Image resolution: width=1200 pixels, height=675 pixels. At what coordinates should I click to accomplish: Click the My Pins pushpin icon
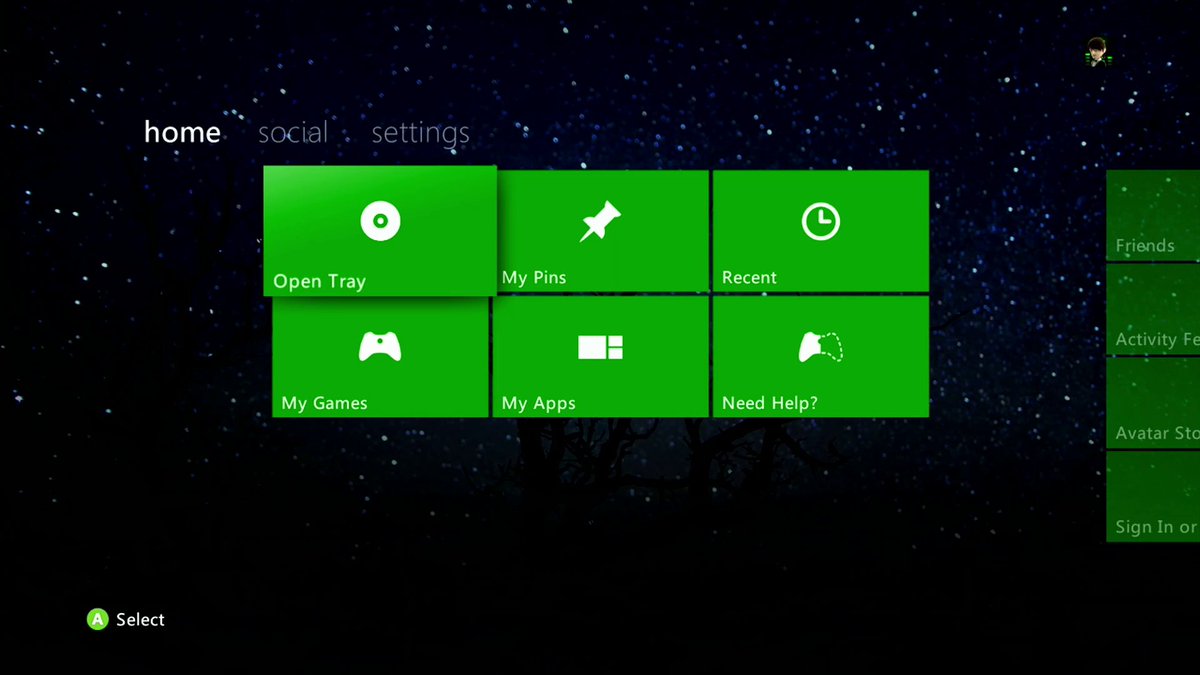600,222
